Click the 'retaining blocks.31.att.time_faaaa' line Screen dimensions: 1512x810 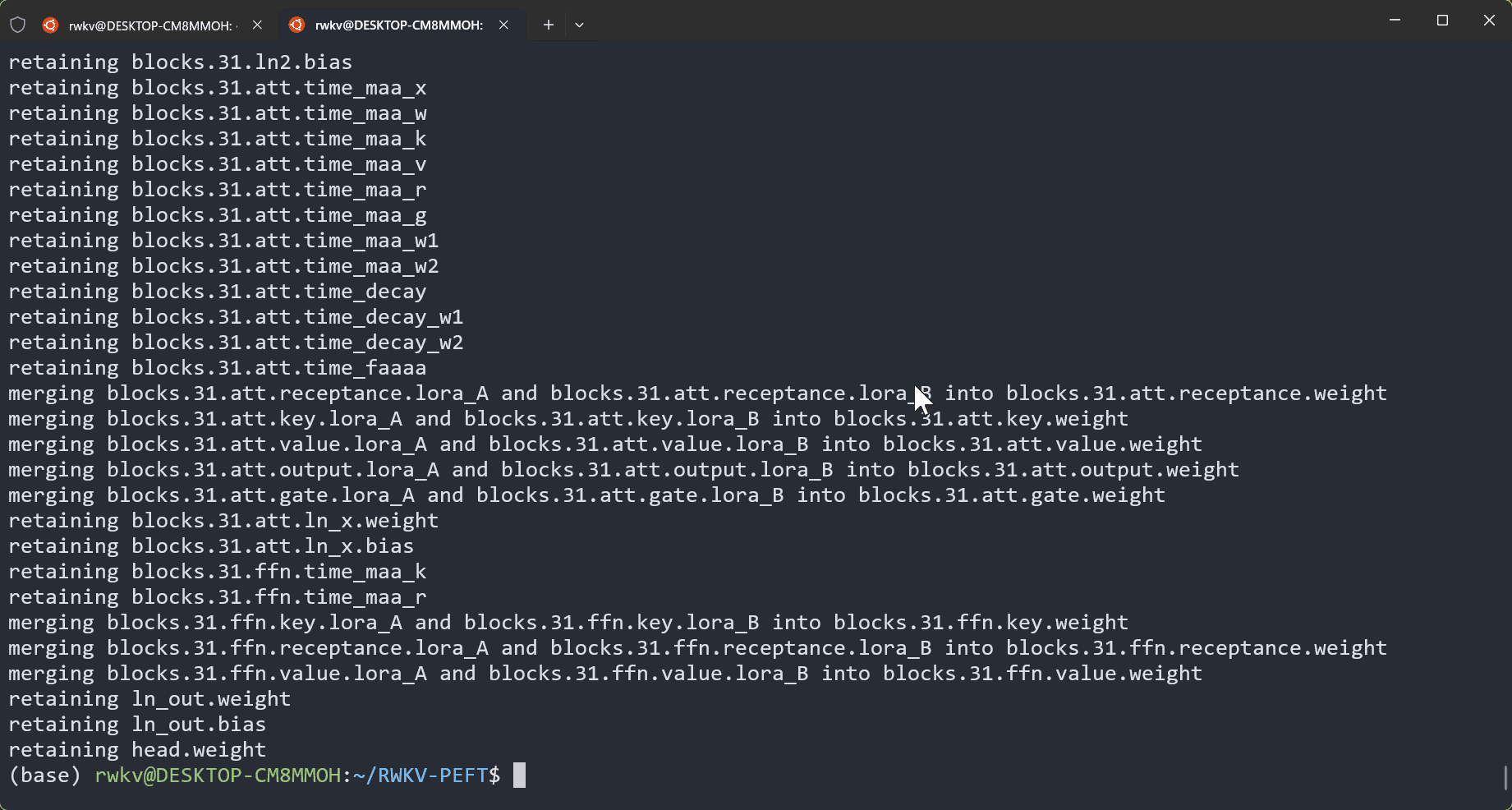(217, 368)
